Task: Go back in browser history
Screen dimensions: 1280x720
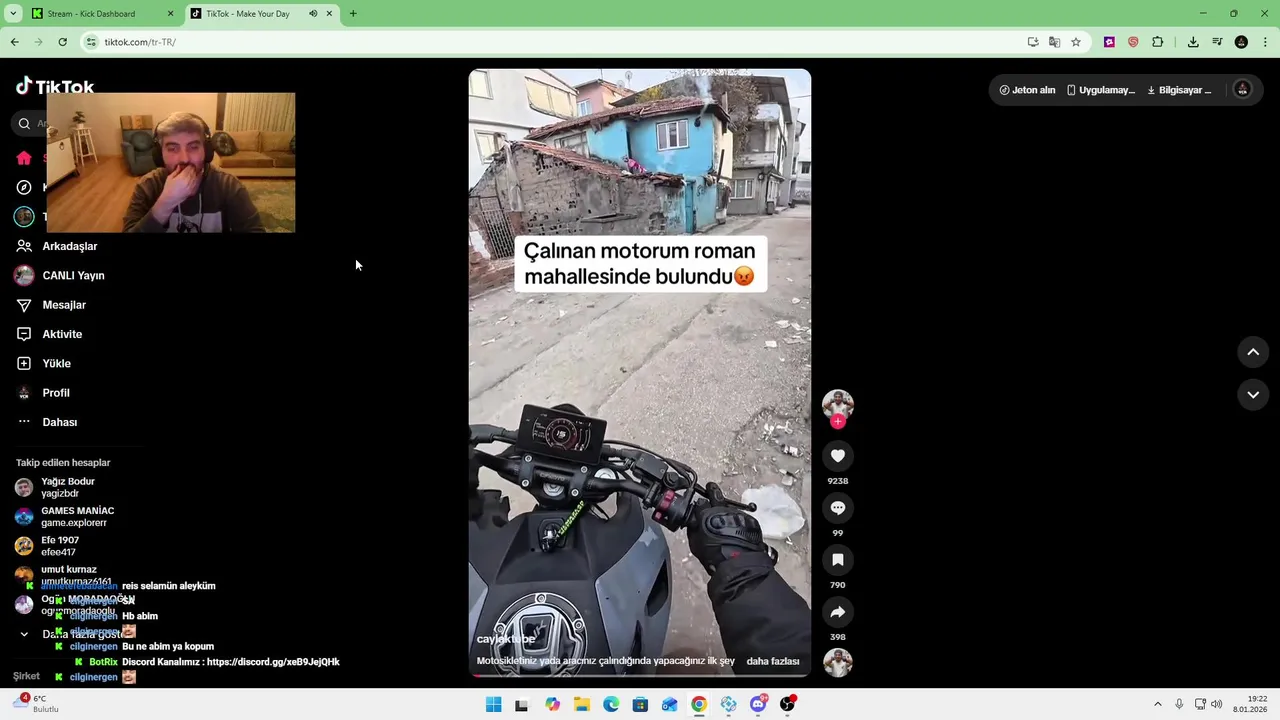Action: click(15, 42)
